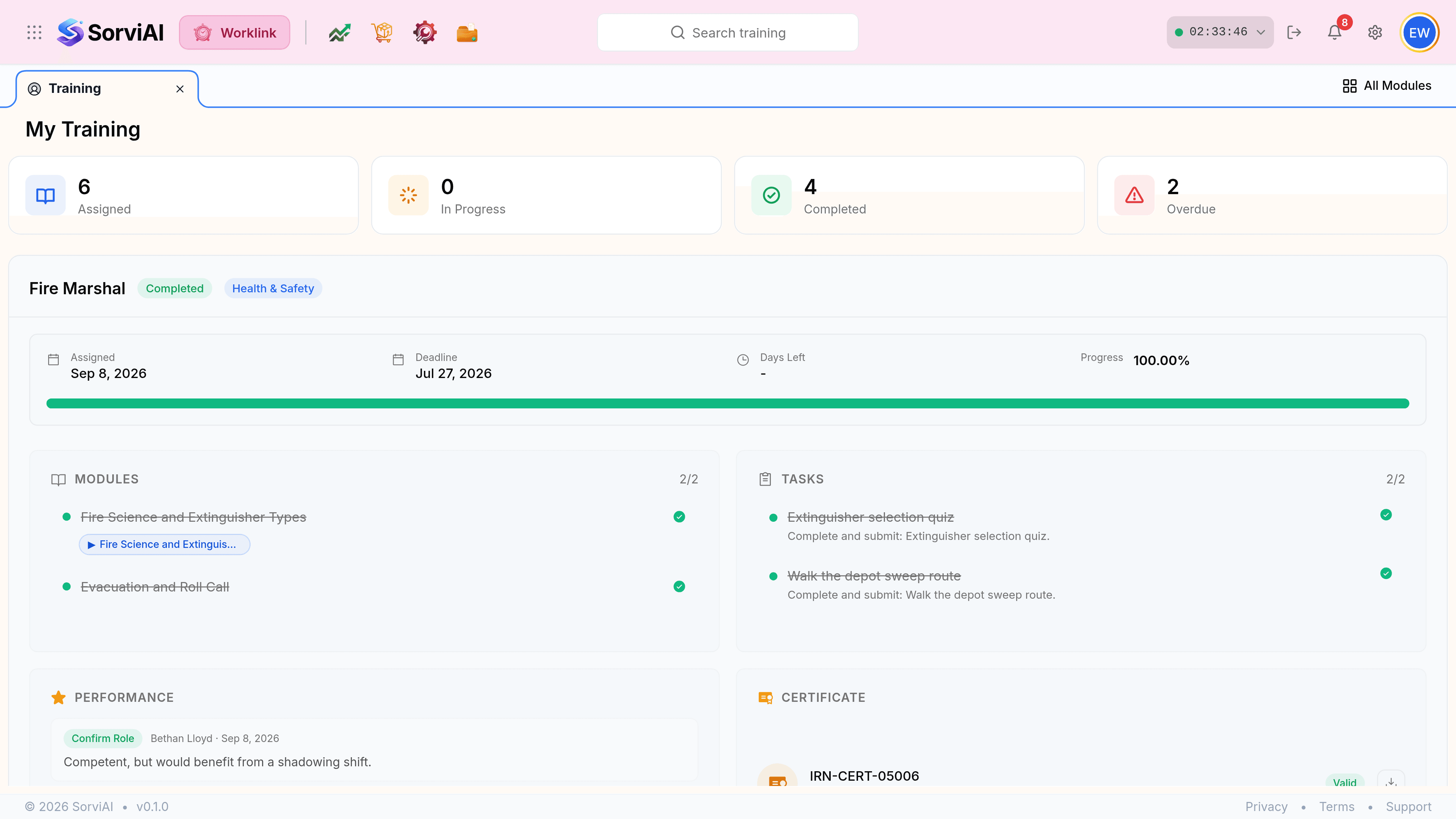Click the My Training page title
Viewport: 1456px width, 819px height.
pos(83,129)
